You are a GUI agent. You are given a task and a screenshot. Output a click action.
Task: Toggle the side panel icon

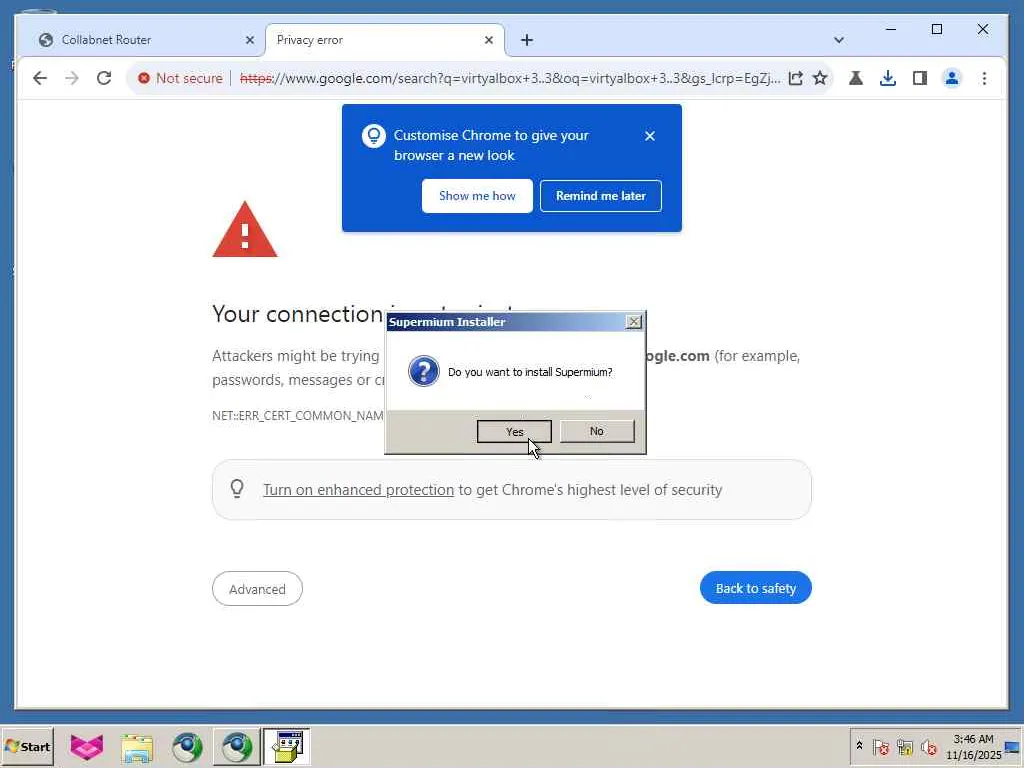click(x=920, y=78)
